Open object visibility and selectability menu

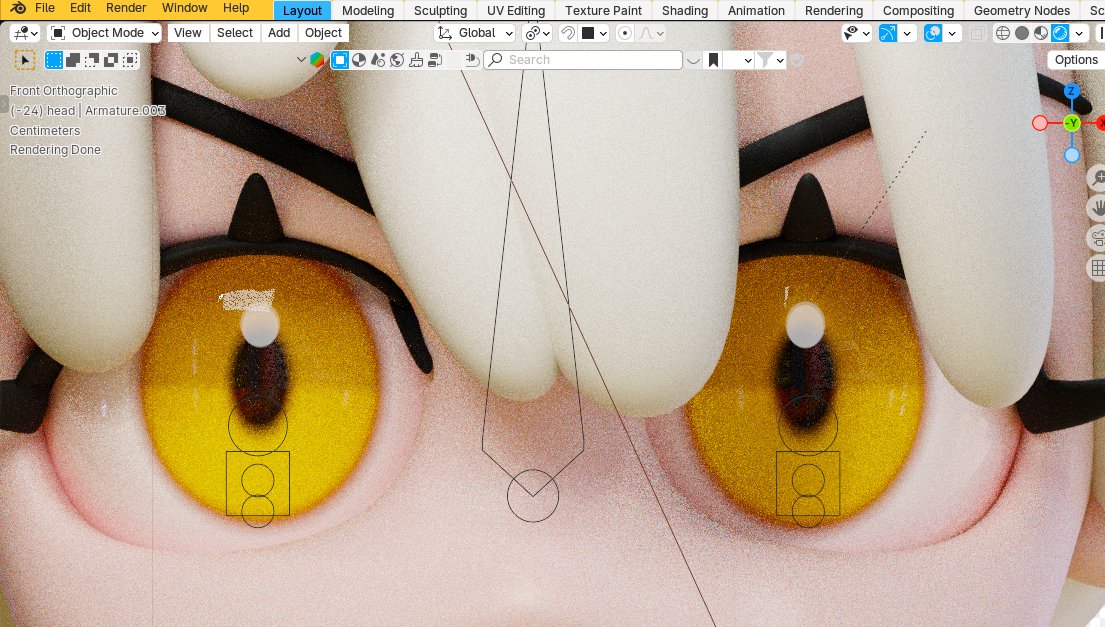858,33
